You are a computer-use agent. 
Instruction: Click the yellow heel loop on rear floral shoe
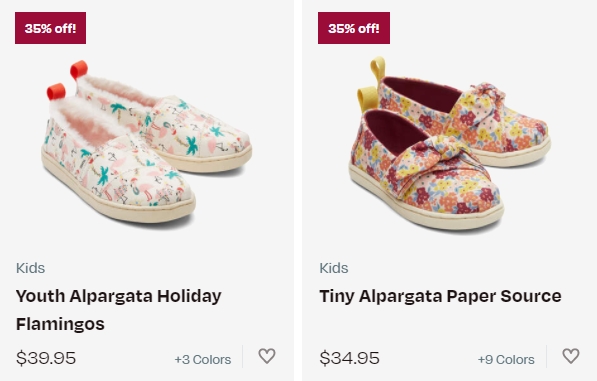pos(378,69)
